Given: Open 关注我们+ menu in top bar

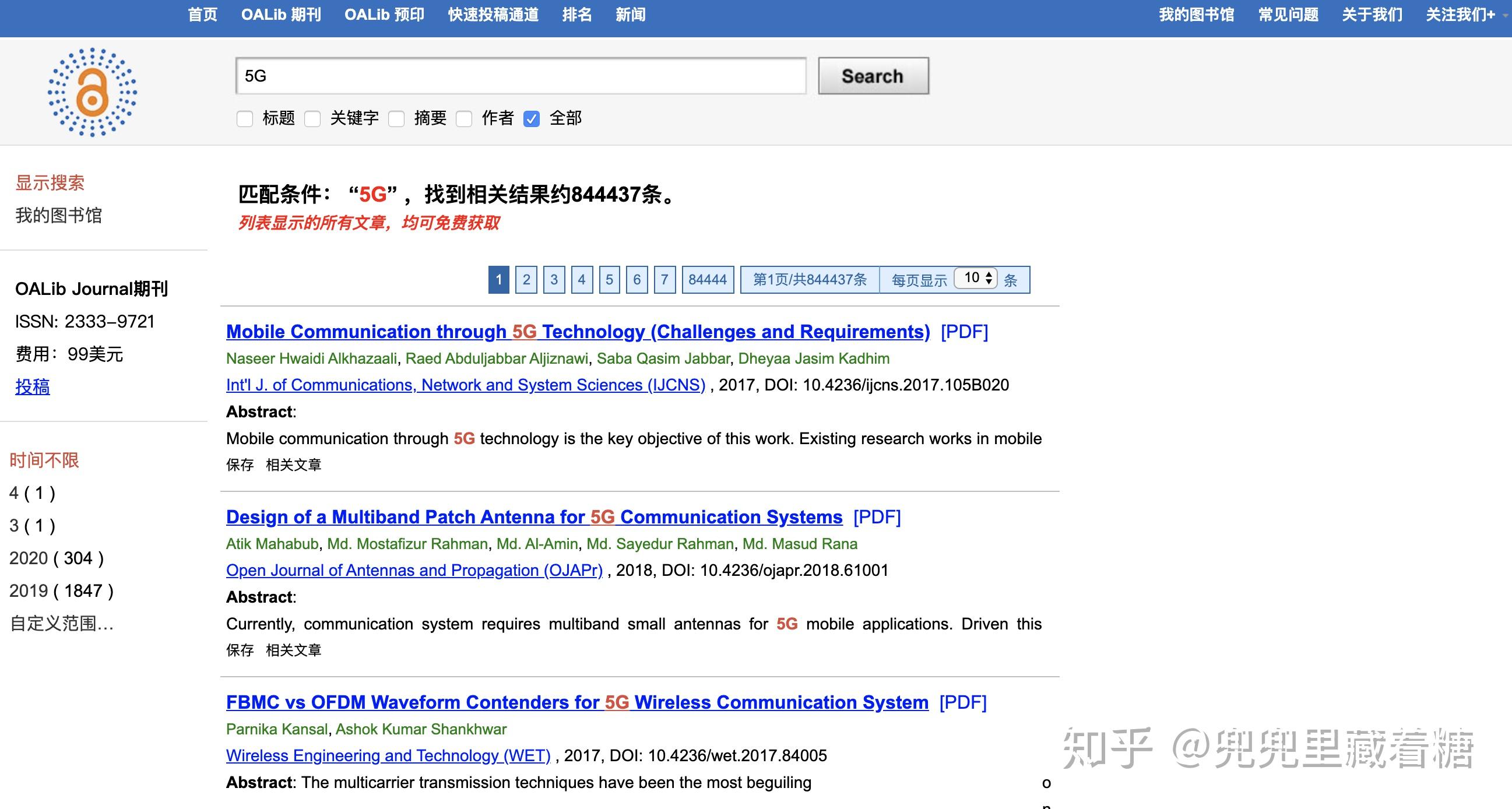Looking at the screenshot, I should (1460, 15).
